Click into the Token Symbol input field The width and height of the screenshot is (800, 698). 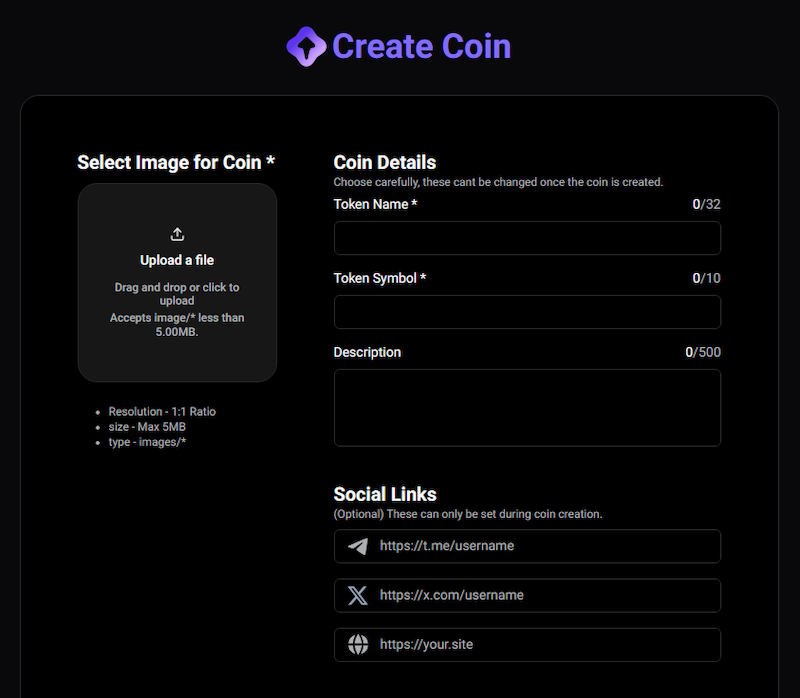click(x=527, y=312)
